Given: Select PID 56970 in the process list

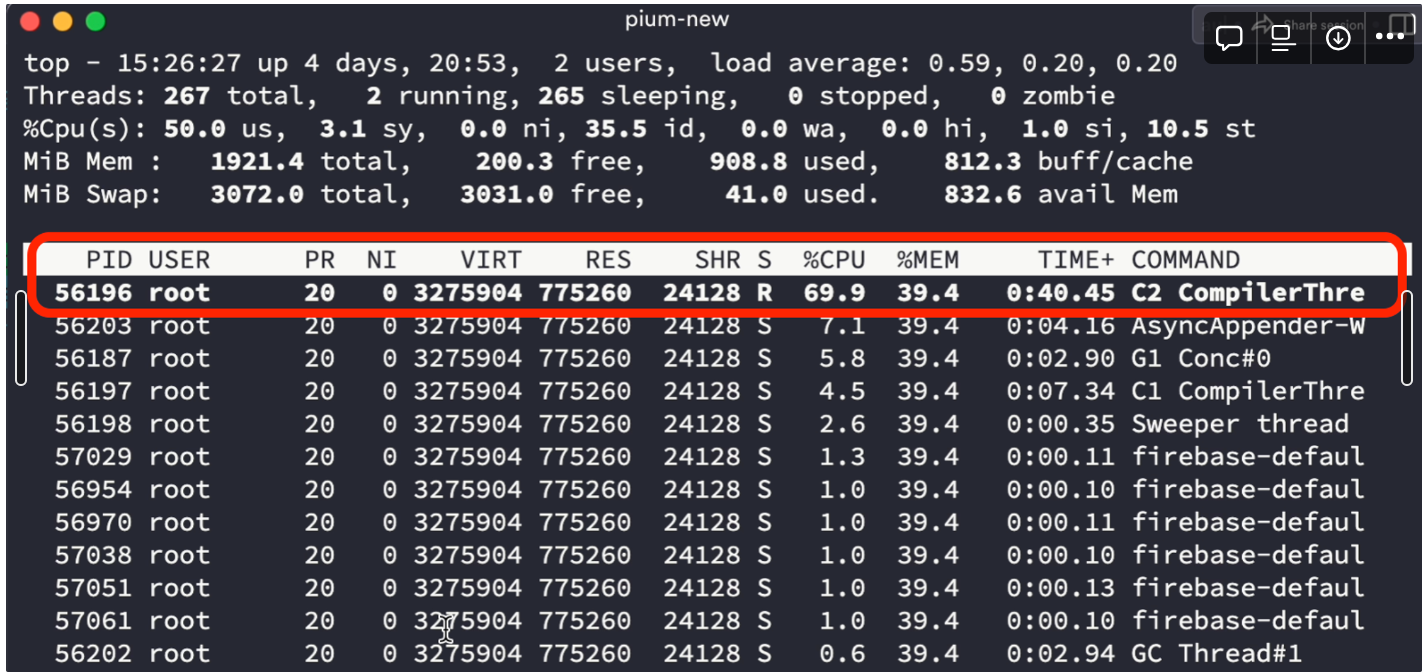Looking at the screenshot, I should click(x=93, y=522).
